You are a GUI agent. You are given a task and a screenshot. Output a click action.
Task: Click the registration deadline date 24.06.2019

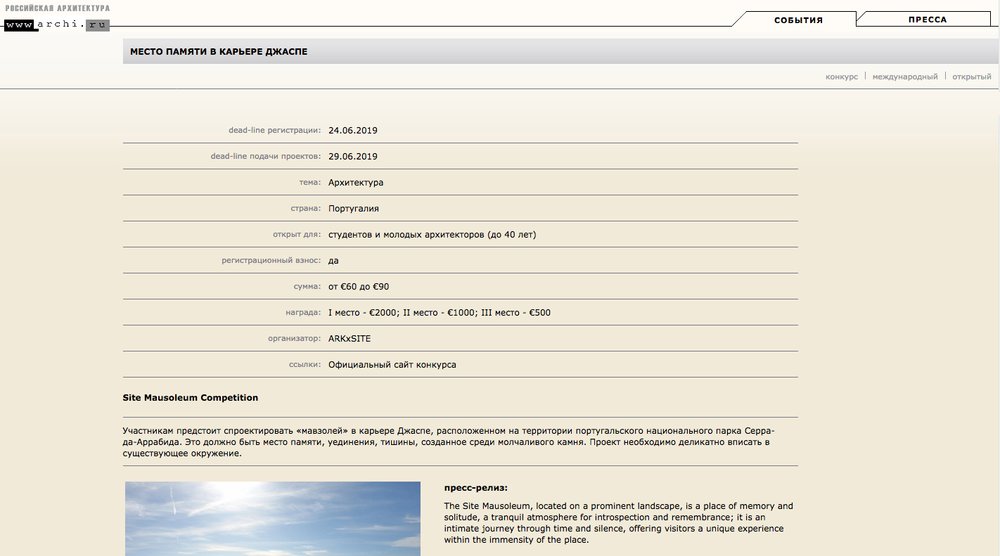pyautogui.click(x=353, y=130)
